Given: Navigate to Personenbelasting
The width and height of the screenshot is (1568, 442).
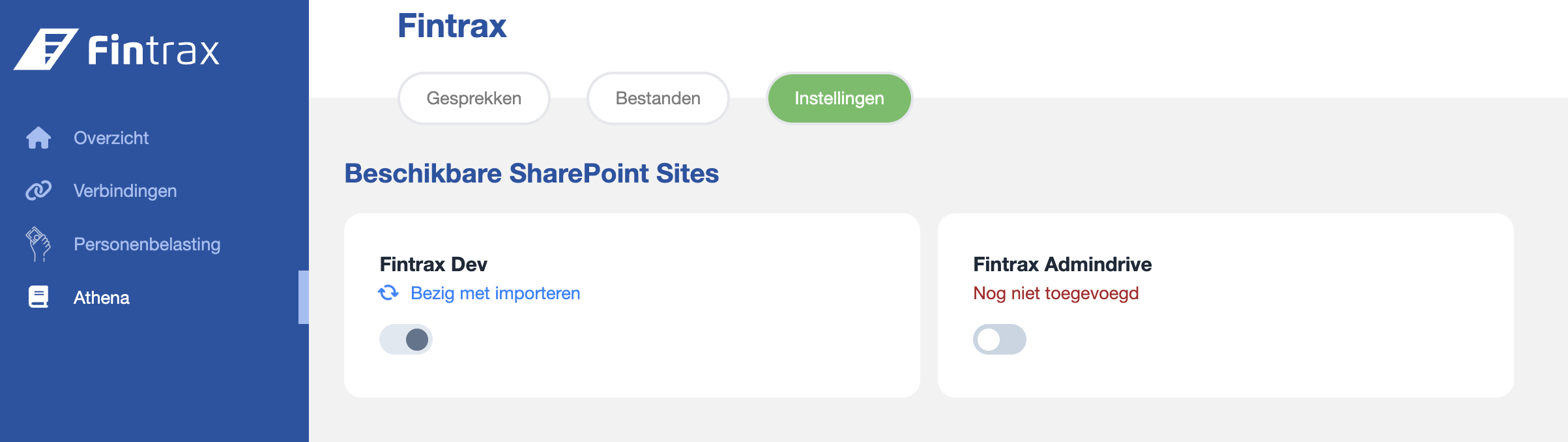Looking at the screenshot, I should [147, 244].
